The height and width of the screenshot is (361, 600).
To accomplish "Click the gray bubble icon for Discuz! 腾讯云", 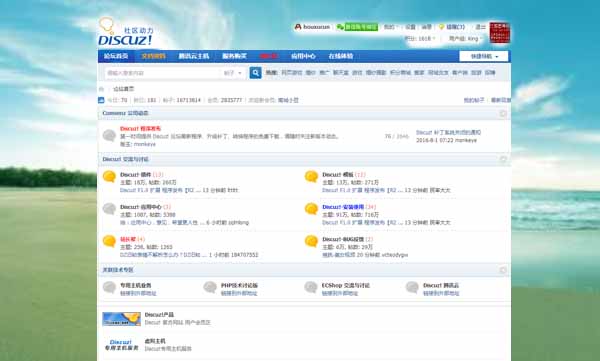I will coord(412,287).
